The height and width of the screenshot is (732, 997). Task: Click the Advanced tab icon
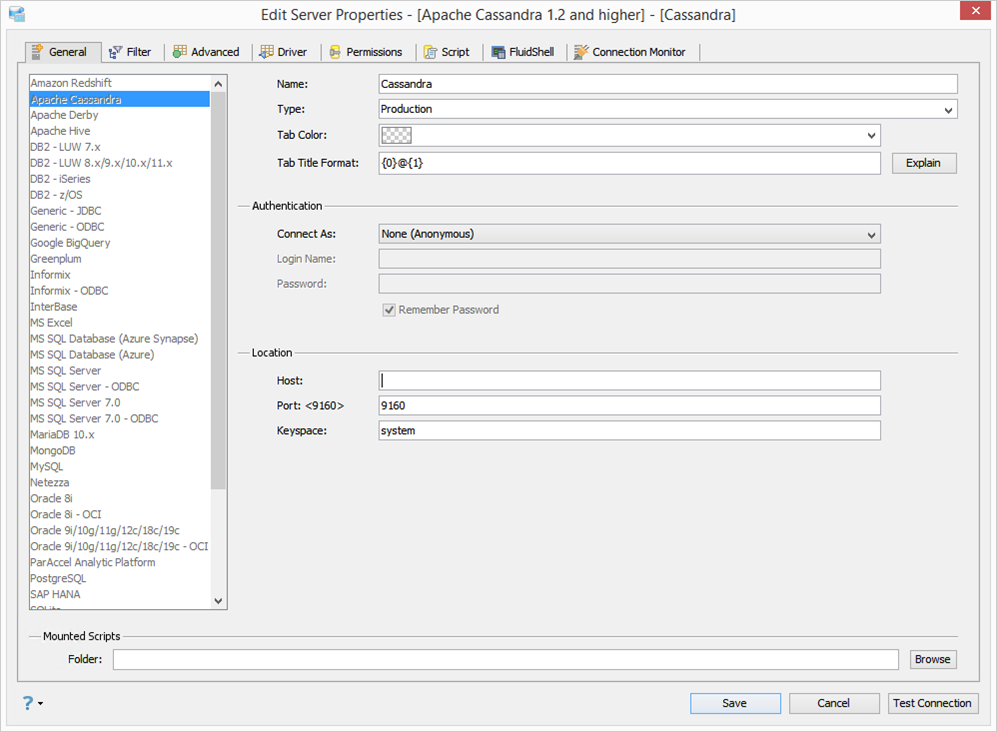tap(180, 52)
